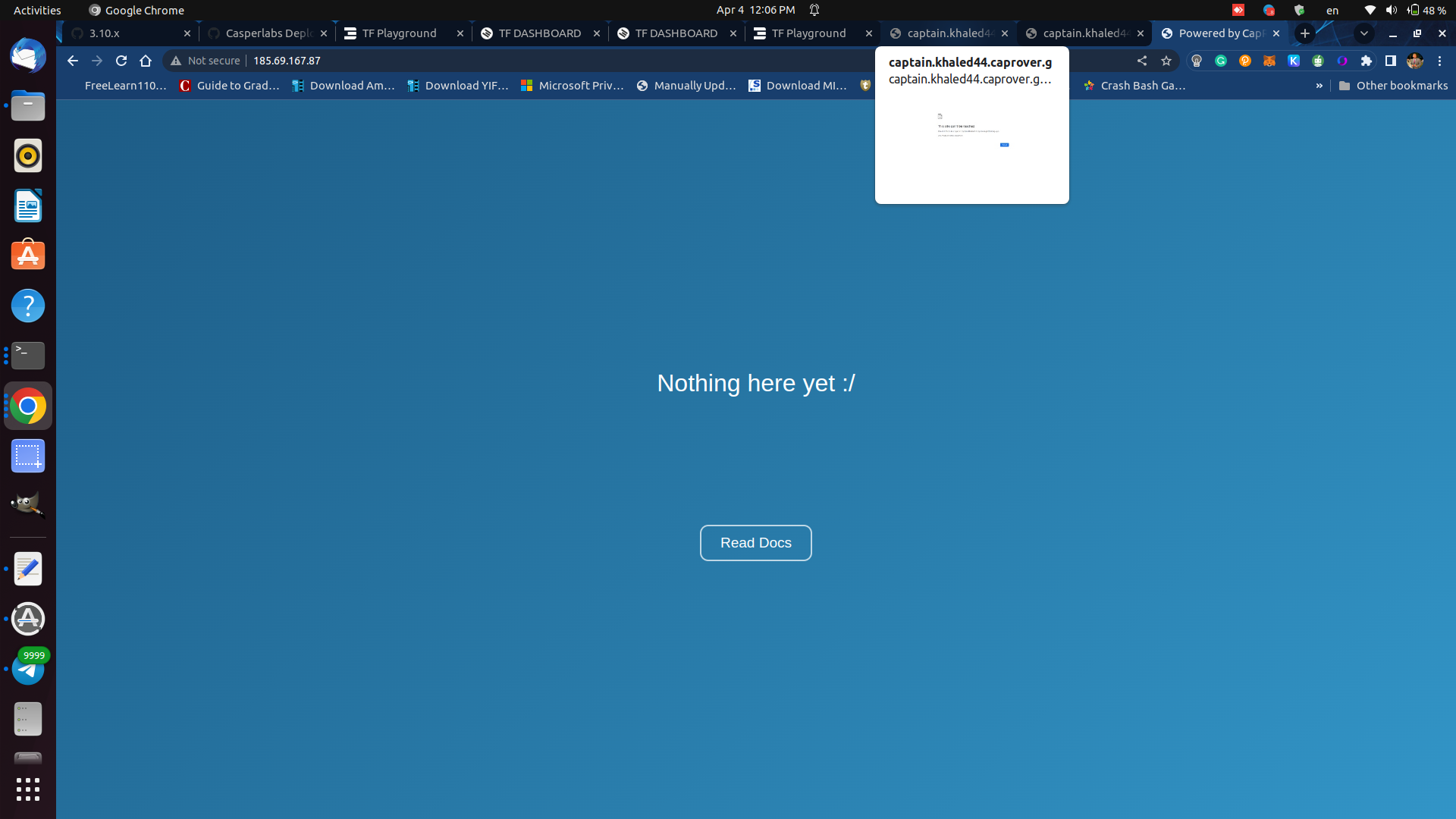Click the address bar showing 185.69.167.87
Image resolution: width=1456 pixels, height=819 pixels.
287,61
